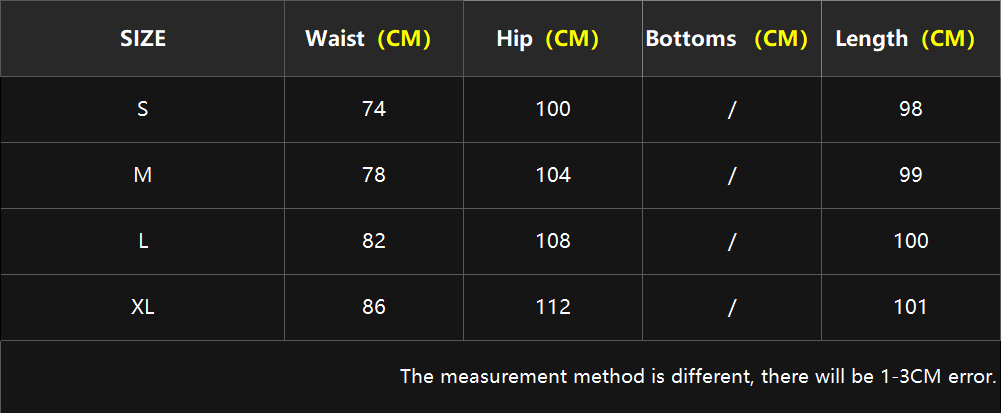Select waist value 74
This screenshot has width=1001, height=414.
point(374,109)
